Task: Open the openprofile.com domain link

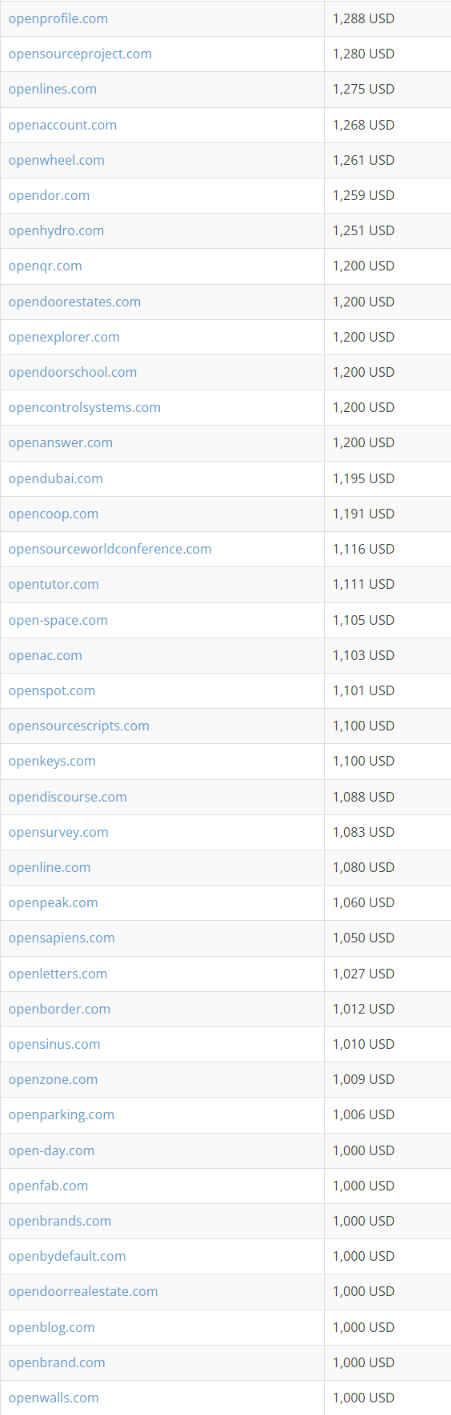Action: [x=58, y=18]
